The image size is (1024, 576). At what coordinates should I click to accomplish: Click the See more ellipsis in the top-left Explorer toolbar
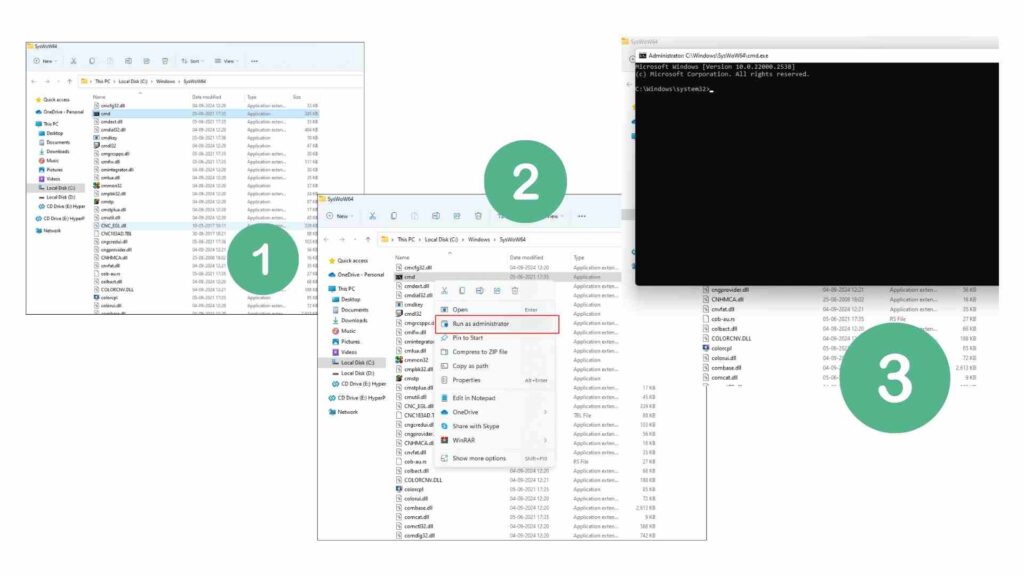(x=255, y=61)
